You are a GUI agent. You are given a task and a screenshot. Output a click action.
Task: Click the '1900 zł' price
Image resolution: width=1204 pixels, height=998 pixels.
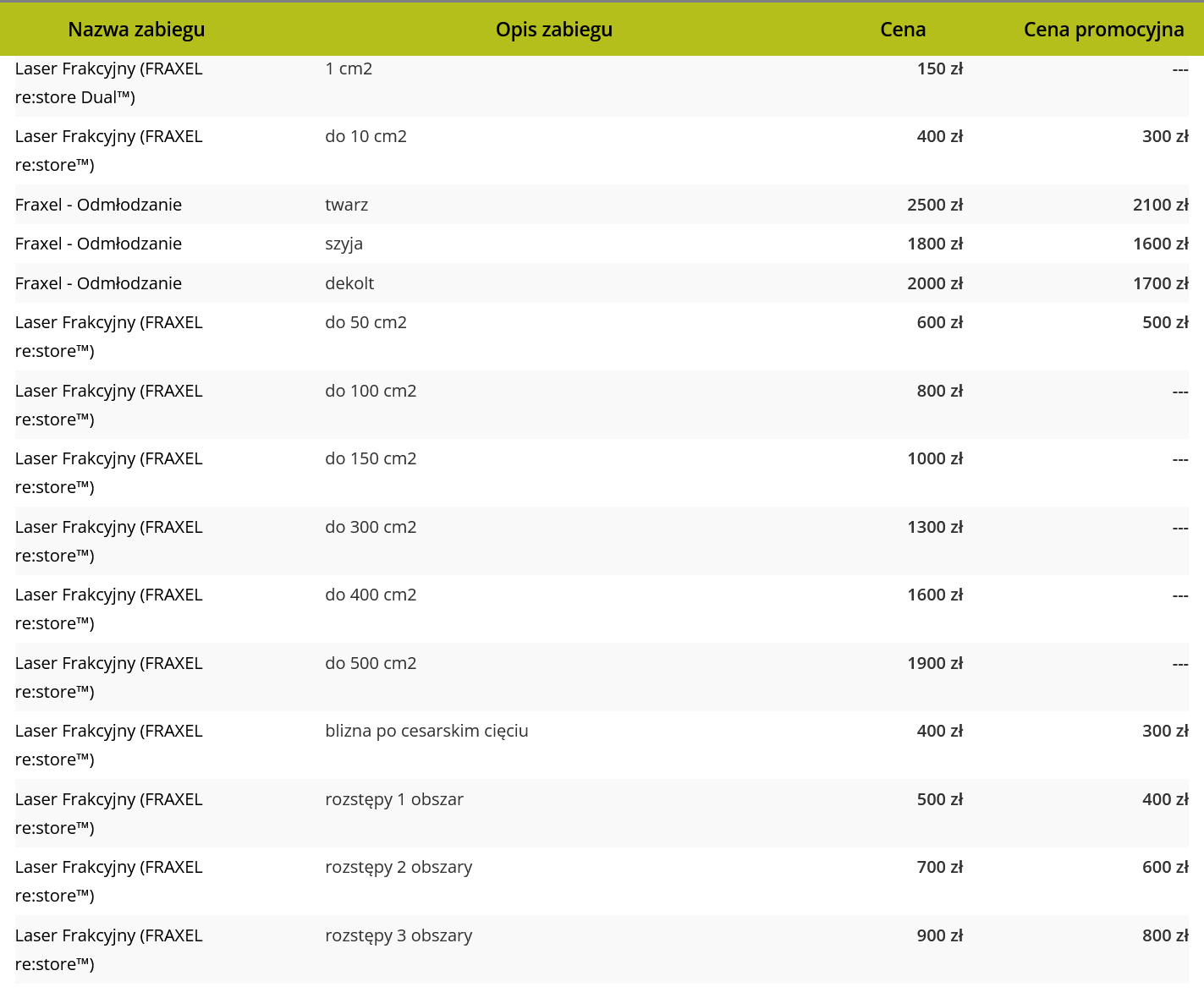click(x=935, y=663)
